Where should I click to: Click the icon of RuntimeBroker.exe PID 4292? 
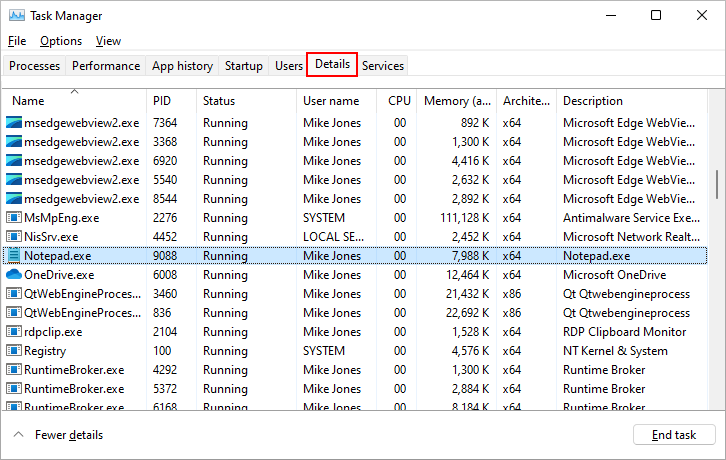[14, 370]
